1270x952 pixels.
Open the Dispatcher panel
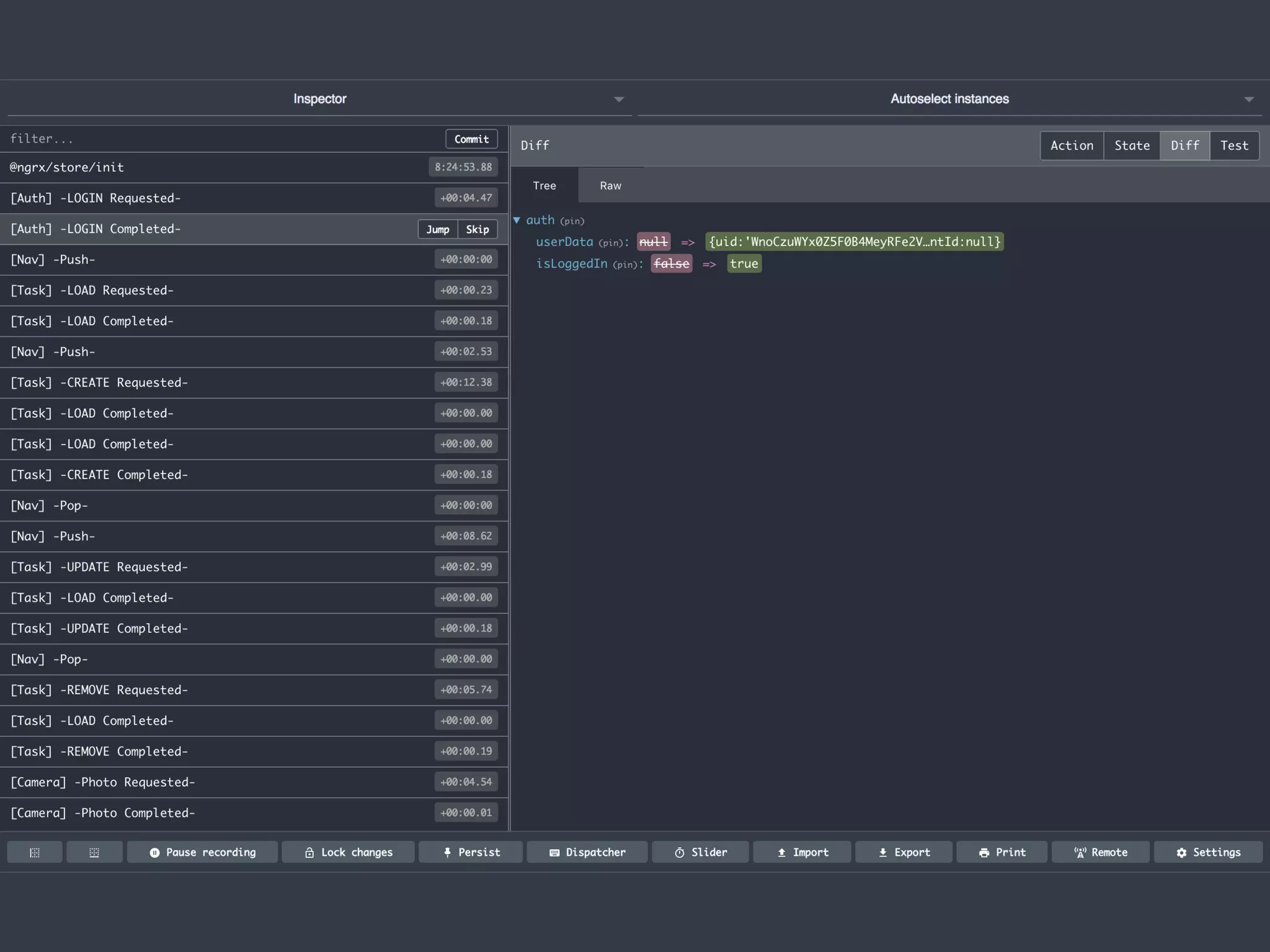587,852
